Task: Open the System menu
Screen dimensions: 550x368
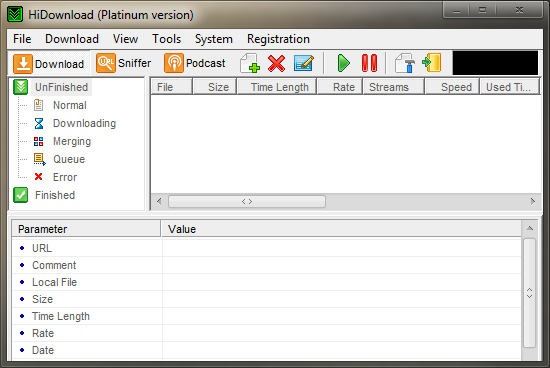Action: tap(214, 39)
